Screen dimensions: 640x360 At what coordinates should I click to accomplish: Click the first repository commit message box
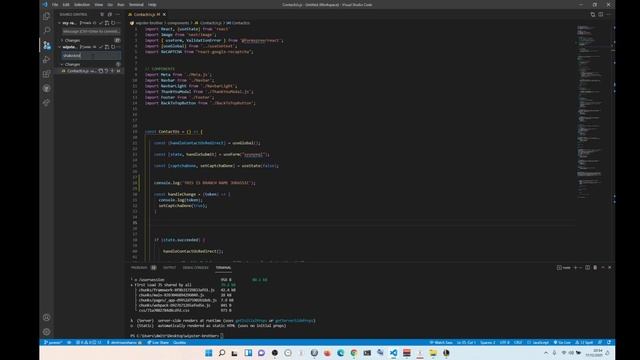point(91,31)
